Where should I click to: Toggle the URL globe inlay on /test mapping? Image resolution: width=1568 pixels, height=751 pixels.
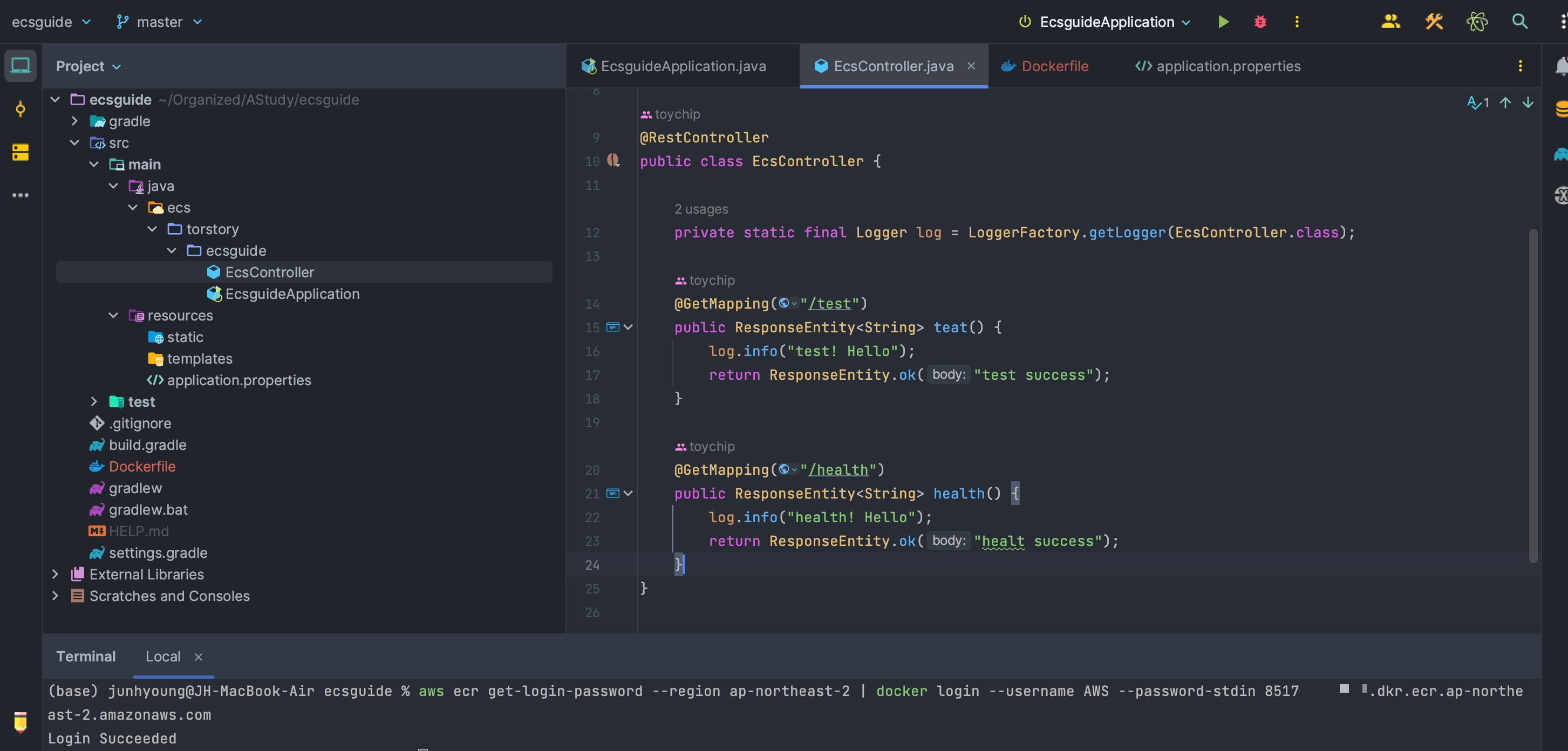788,303
